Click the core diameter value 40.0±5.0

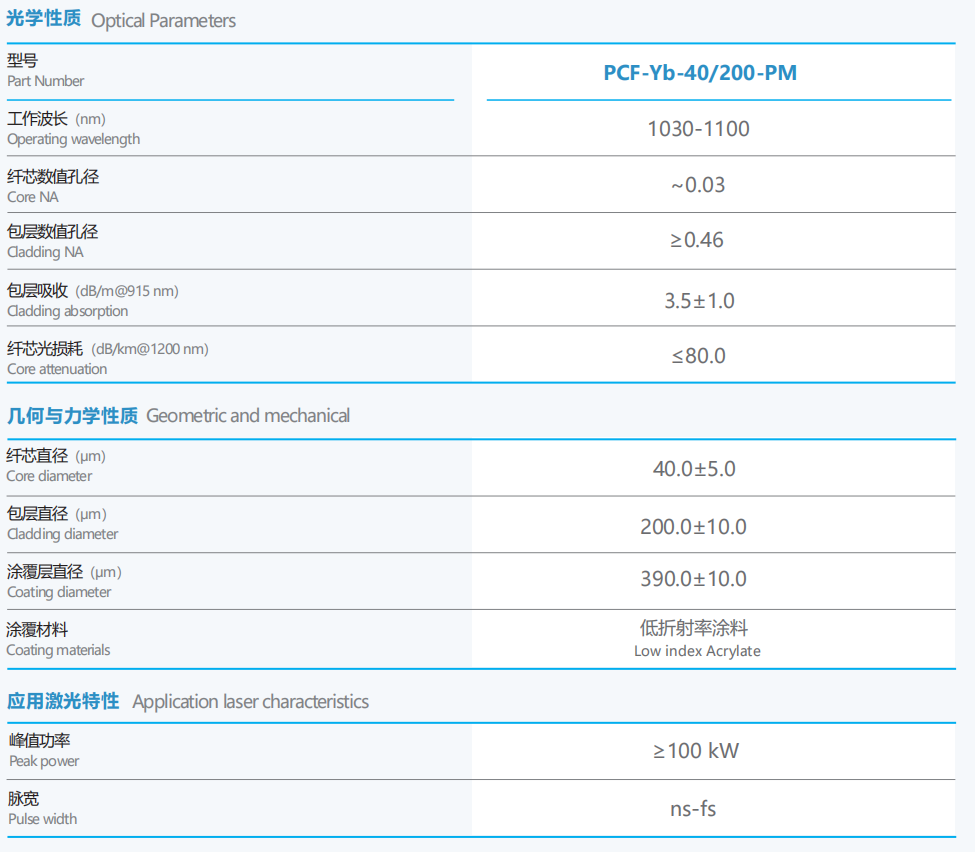(x=698, y=469)
